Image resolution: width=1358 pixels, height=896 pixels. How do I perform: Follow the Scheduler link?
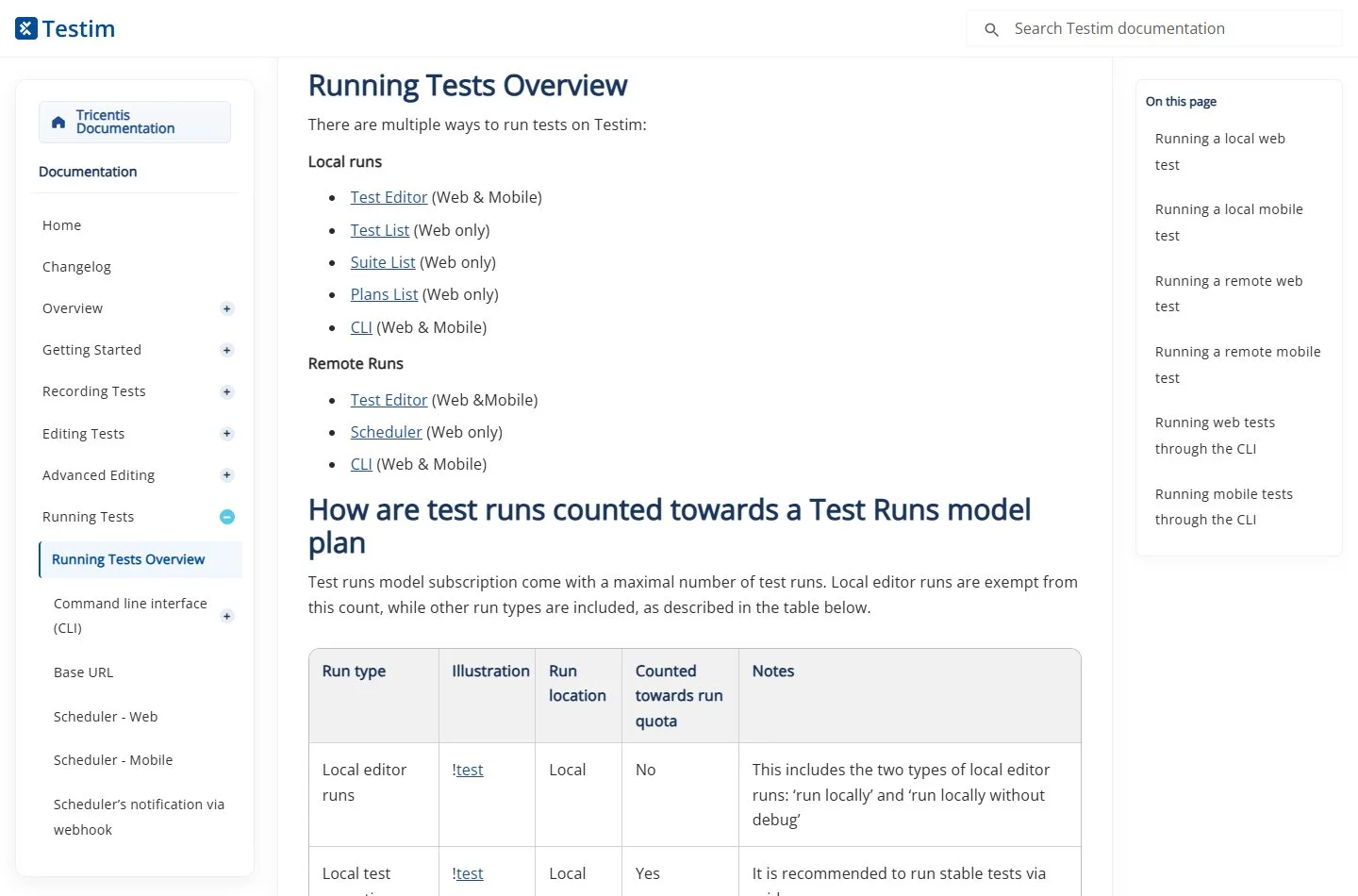click(x=386, y=432)
